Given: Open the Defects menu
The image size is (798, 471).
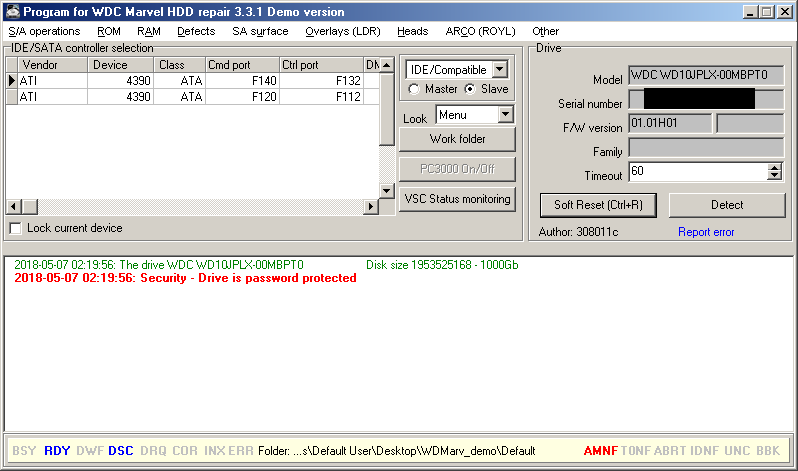Looking at the screenshot, I should coord(196,32).
